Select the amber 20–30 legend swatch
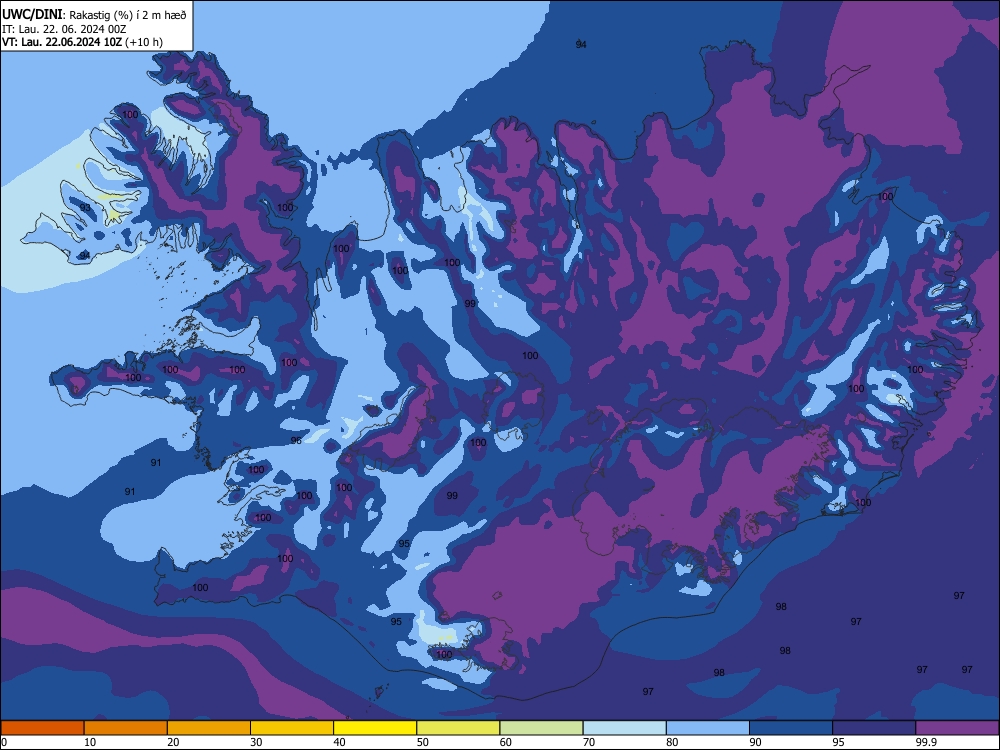1000x750 pixels. (x=209, y=728)
